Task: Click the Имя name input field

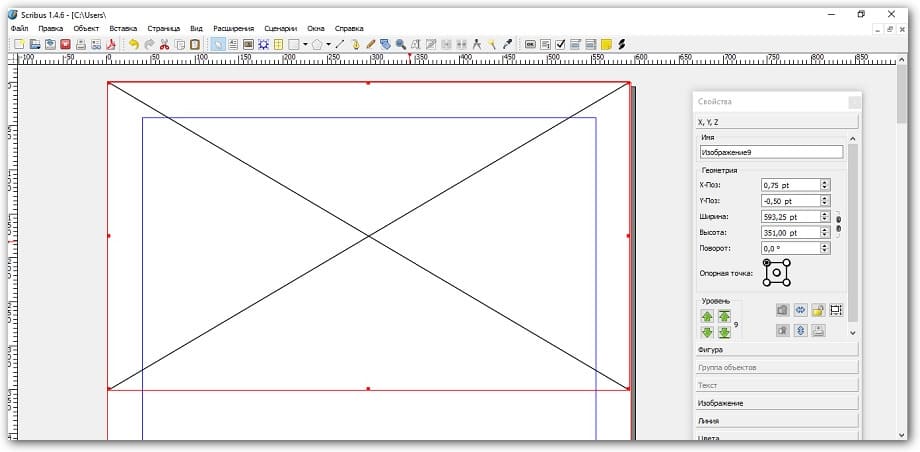Action: tap(770, 152)
